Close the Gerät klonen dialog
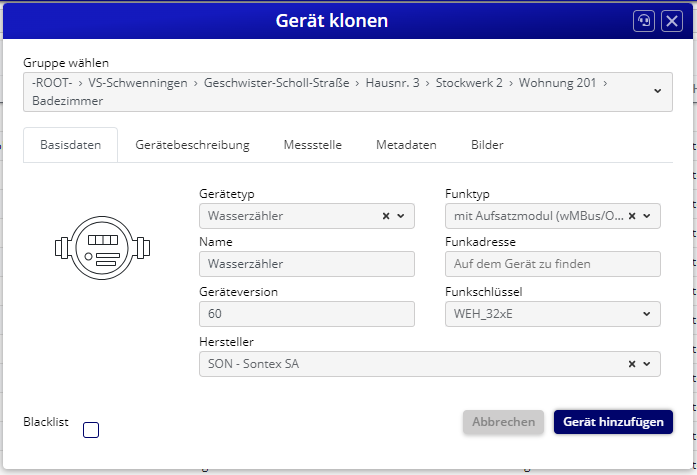This screenshot has width=697, height=475. (672, 21)
